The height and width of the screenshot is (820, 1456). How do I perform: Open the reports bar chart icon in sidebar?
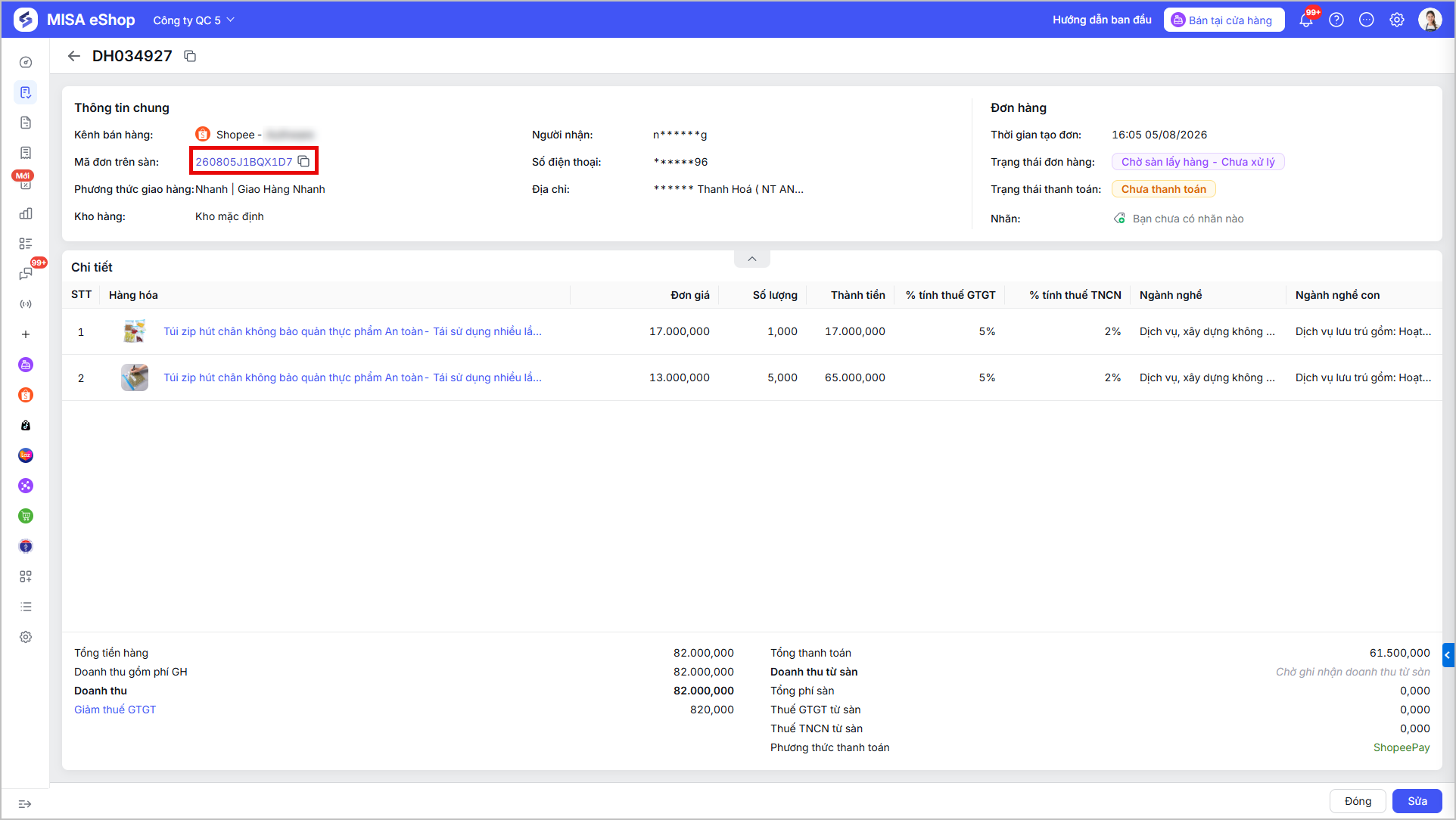(x=26, y=213)
